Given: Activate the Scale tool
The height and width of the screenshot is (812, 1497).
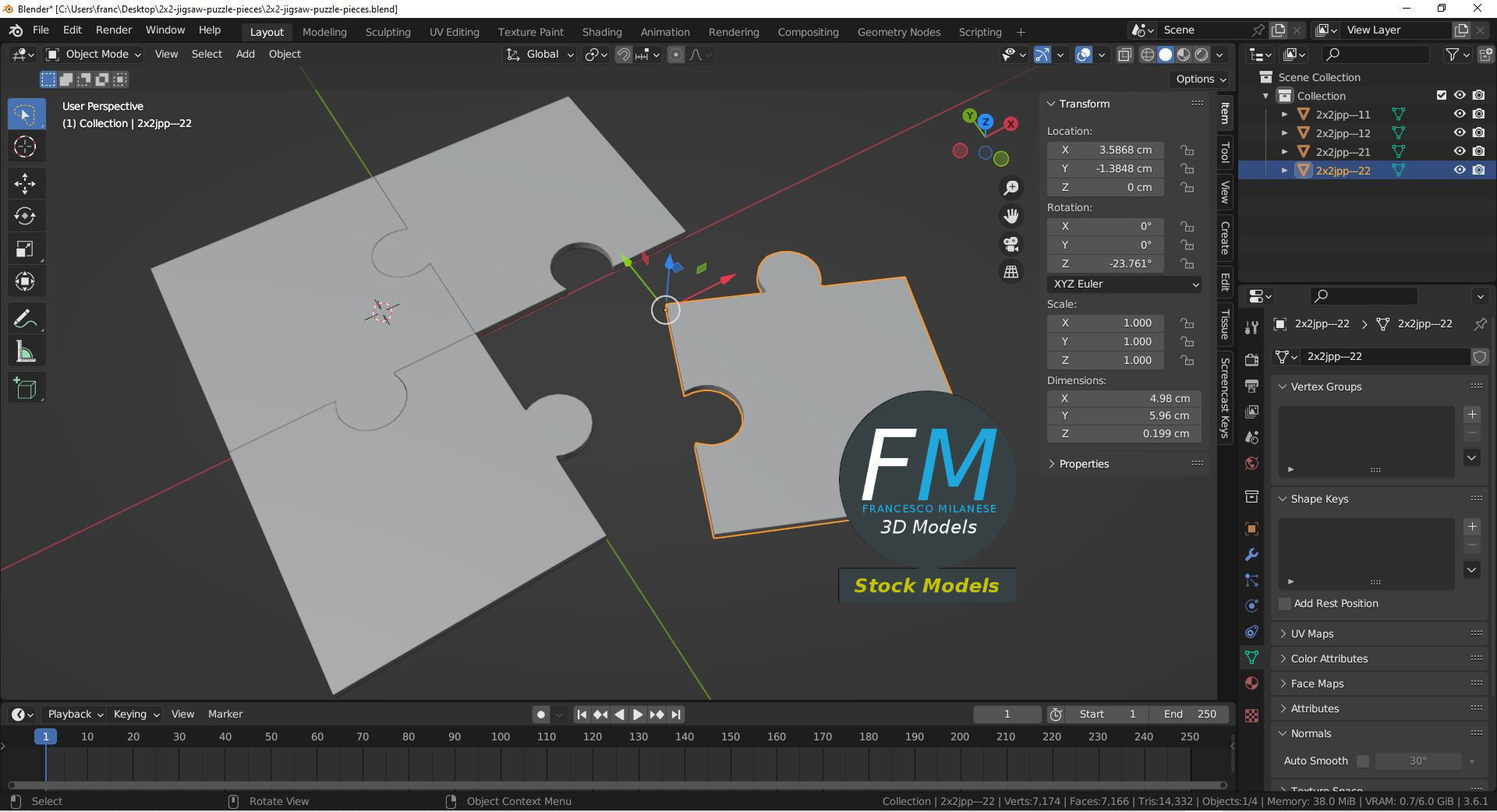Looking at the screenshot, I should (x=25, y=249).
